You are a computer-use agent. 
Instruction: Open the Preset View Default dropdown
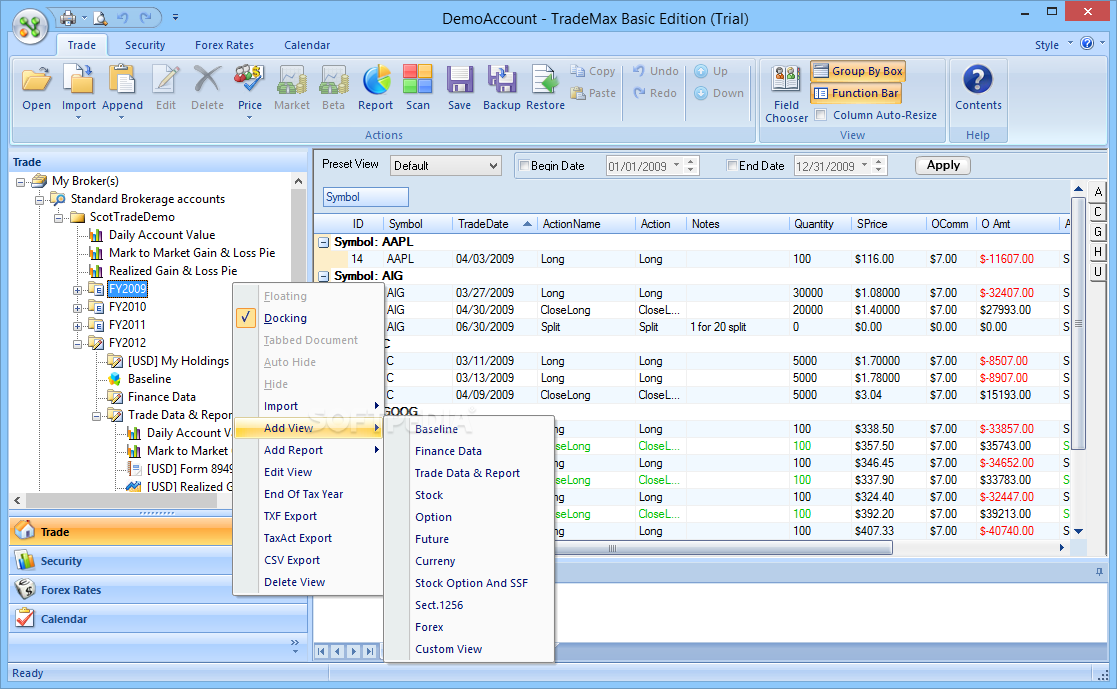493,166
